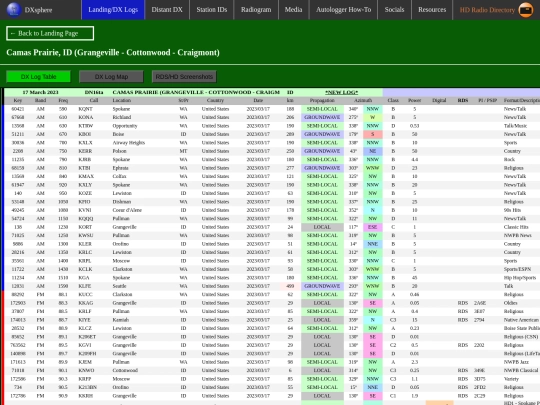Select call sign KRFP cell
Image resolution: width=540 pixels, height=405 pixels.
(85, 379)
